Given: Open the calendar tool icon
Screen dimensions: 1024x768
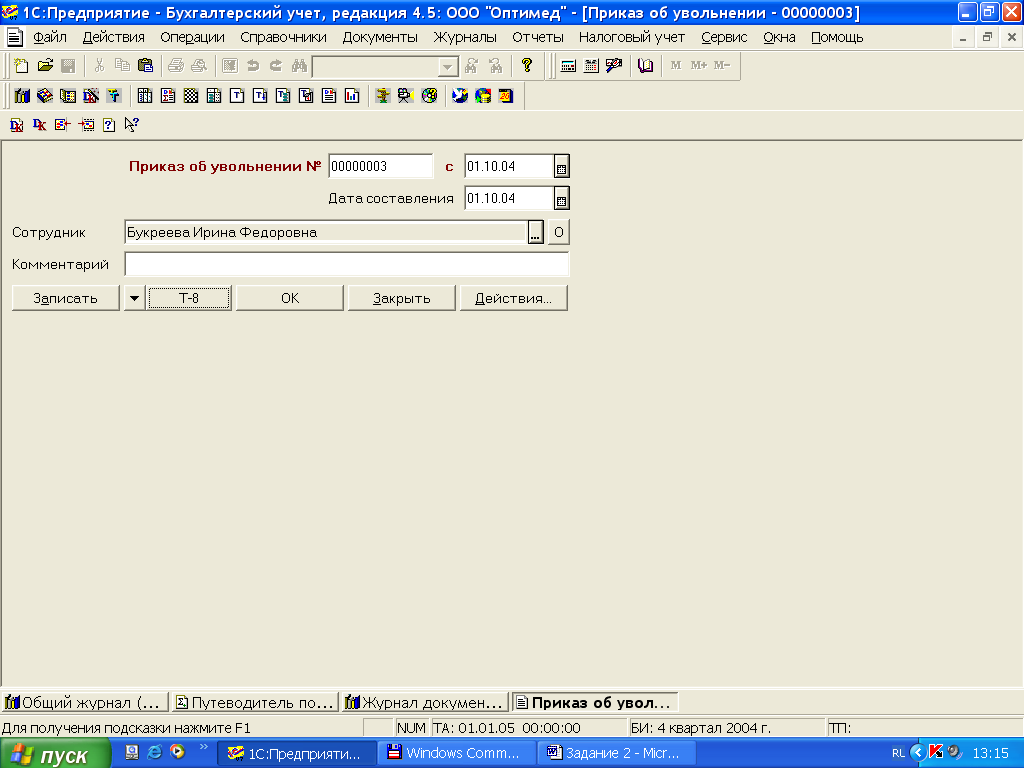Looking at the screenshot, I should click(591, 65).
